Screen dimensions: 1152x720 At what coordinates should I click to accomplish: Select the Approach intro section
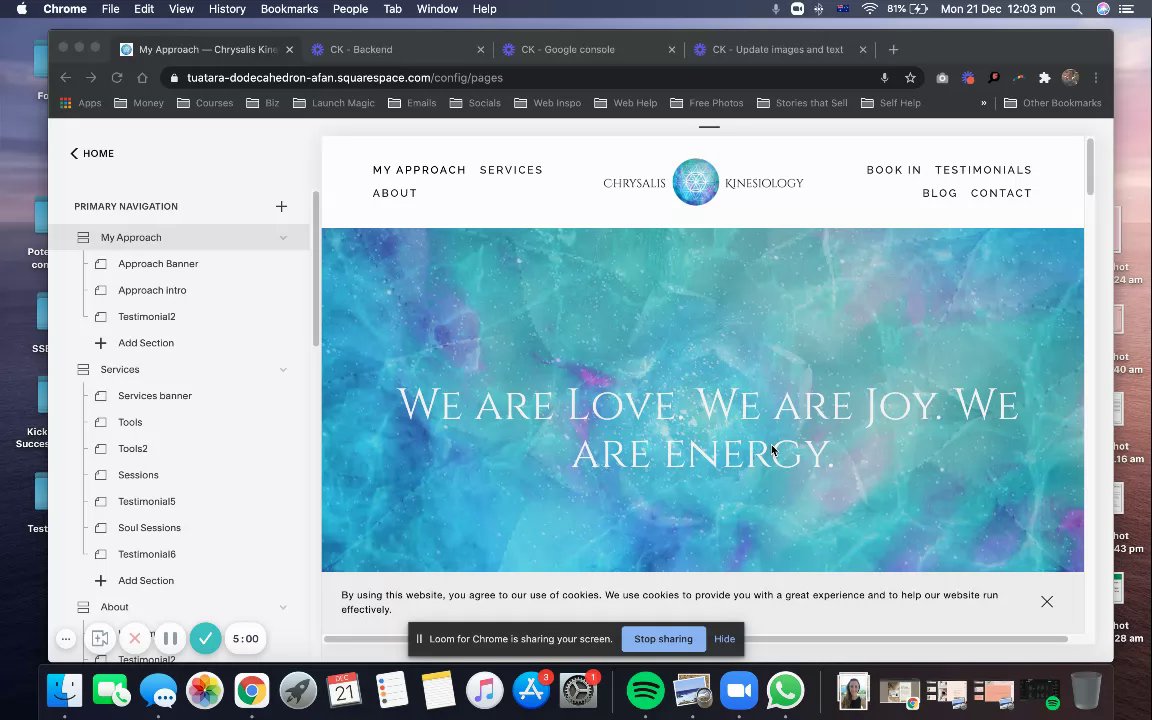point(152,290)
